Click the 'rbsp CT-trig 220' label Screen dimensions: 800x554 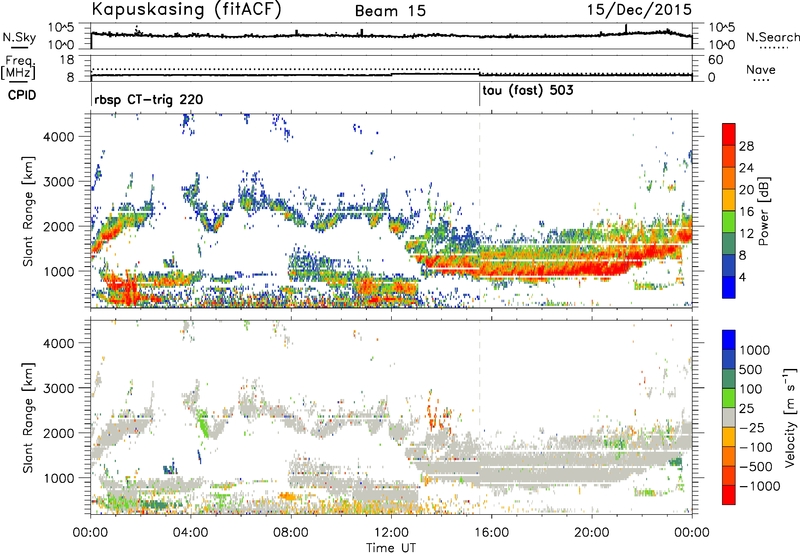(x=148, y=100)
